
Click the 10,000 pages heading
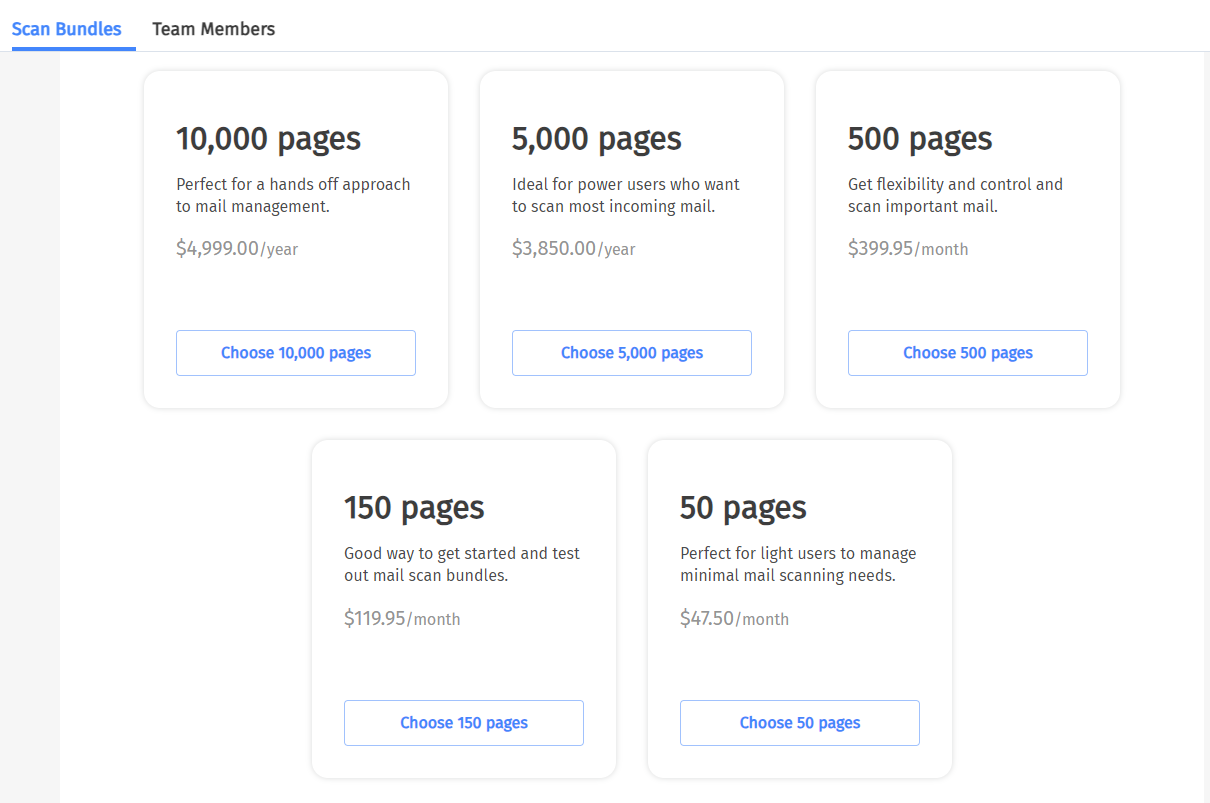[x=268, y=138]
